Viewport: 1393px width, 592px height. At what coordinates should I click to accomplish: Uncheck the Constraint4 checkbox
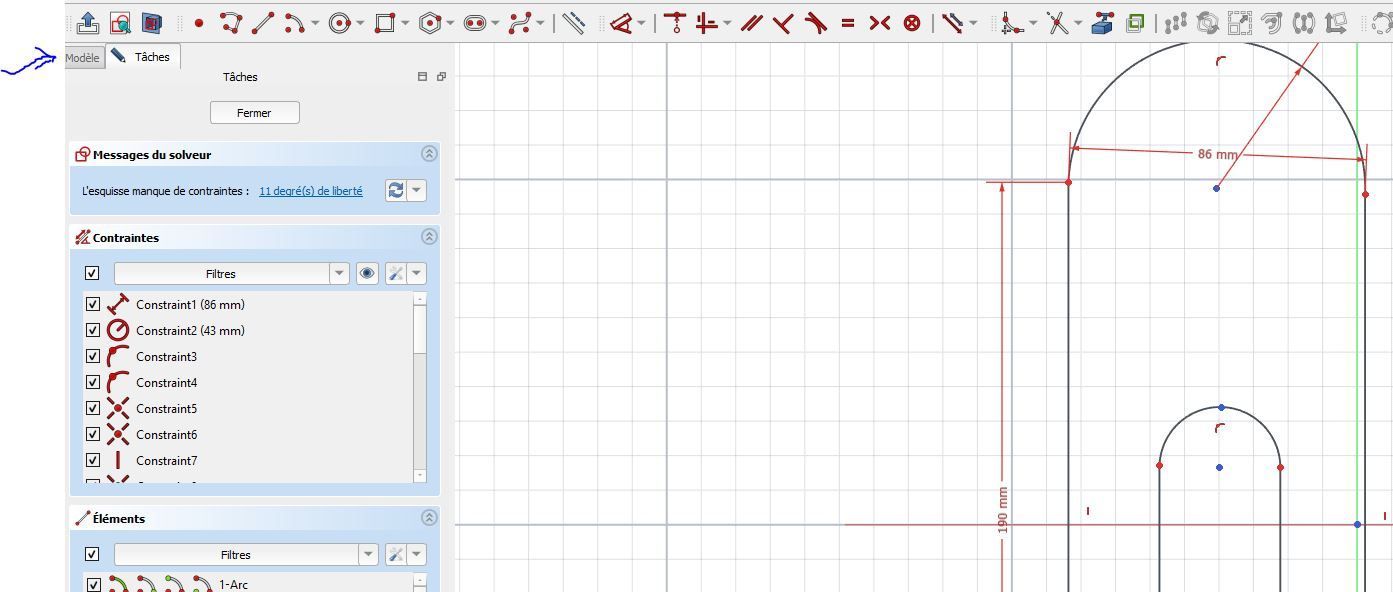(93, 382)
